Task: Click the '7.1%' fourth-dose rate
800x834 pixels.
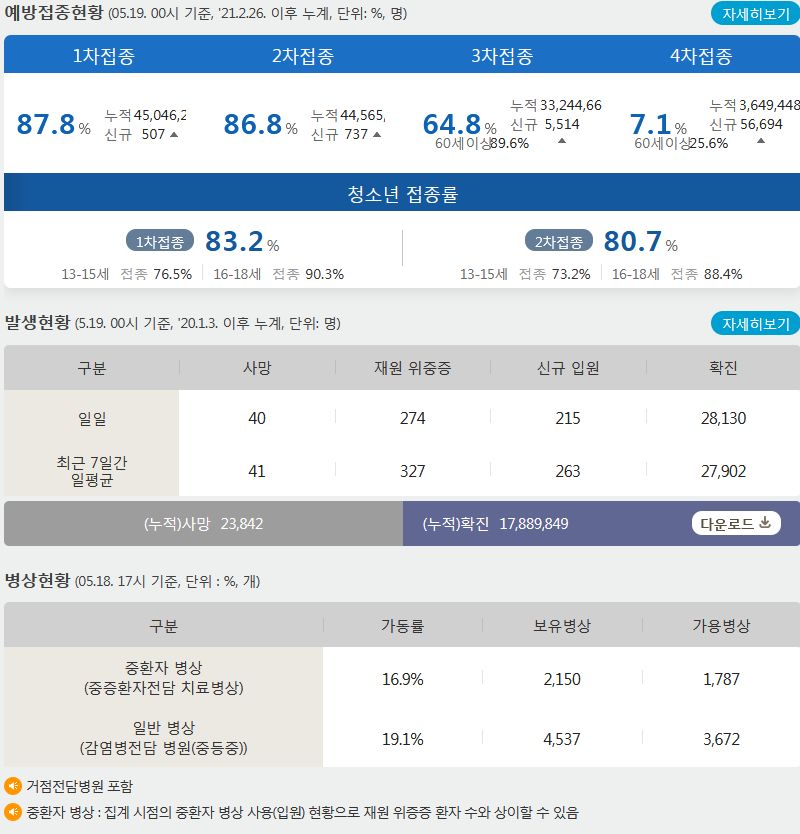Action: tap(658, 124)
